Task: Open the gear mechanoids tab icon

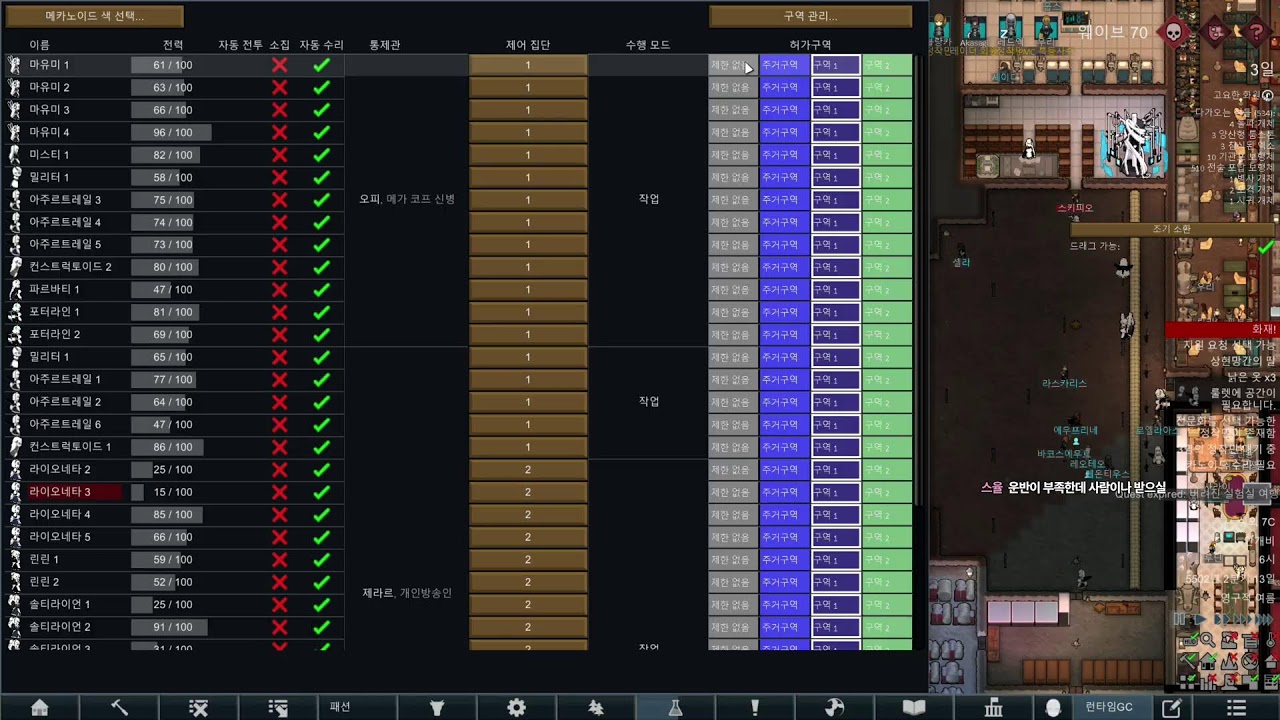Action: coord(516,707)
